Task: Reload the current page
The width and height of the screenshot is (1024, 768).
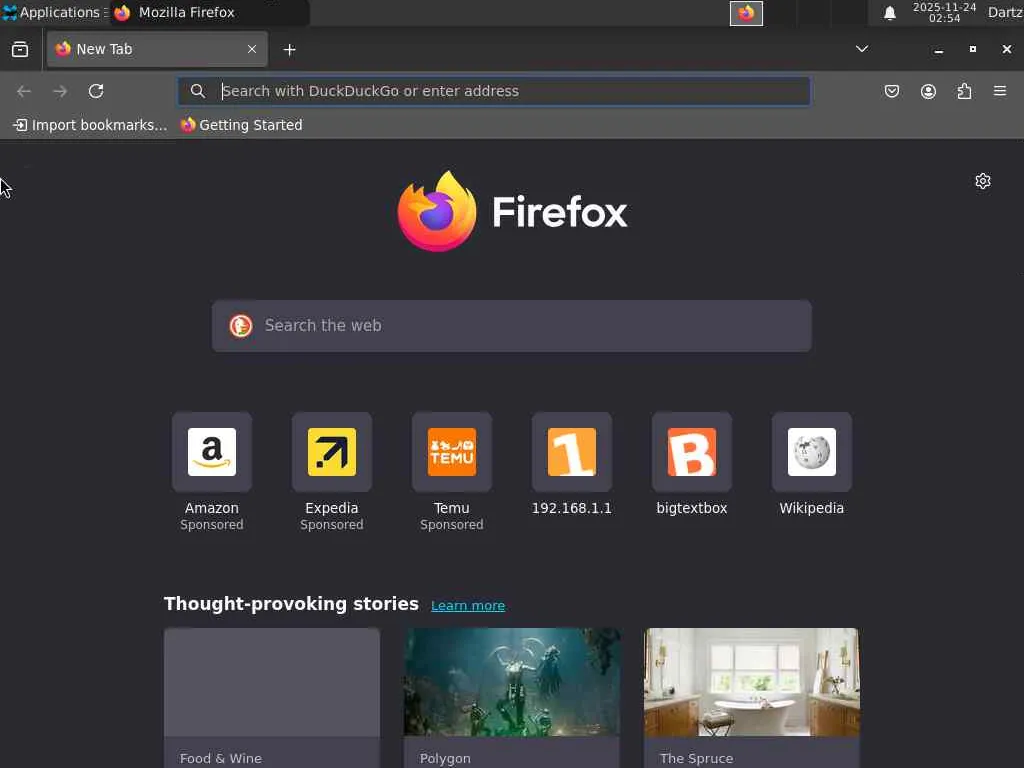Action: (x=96, y=91)
